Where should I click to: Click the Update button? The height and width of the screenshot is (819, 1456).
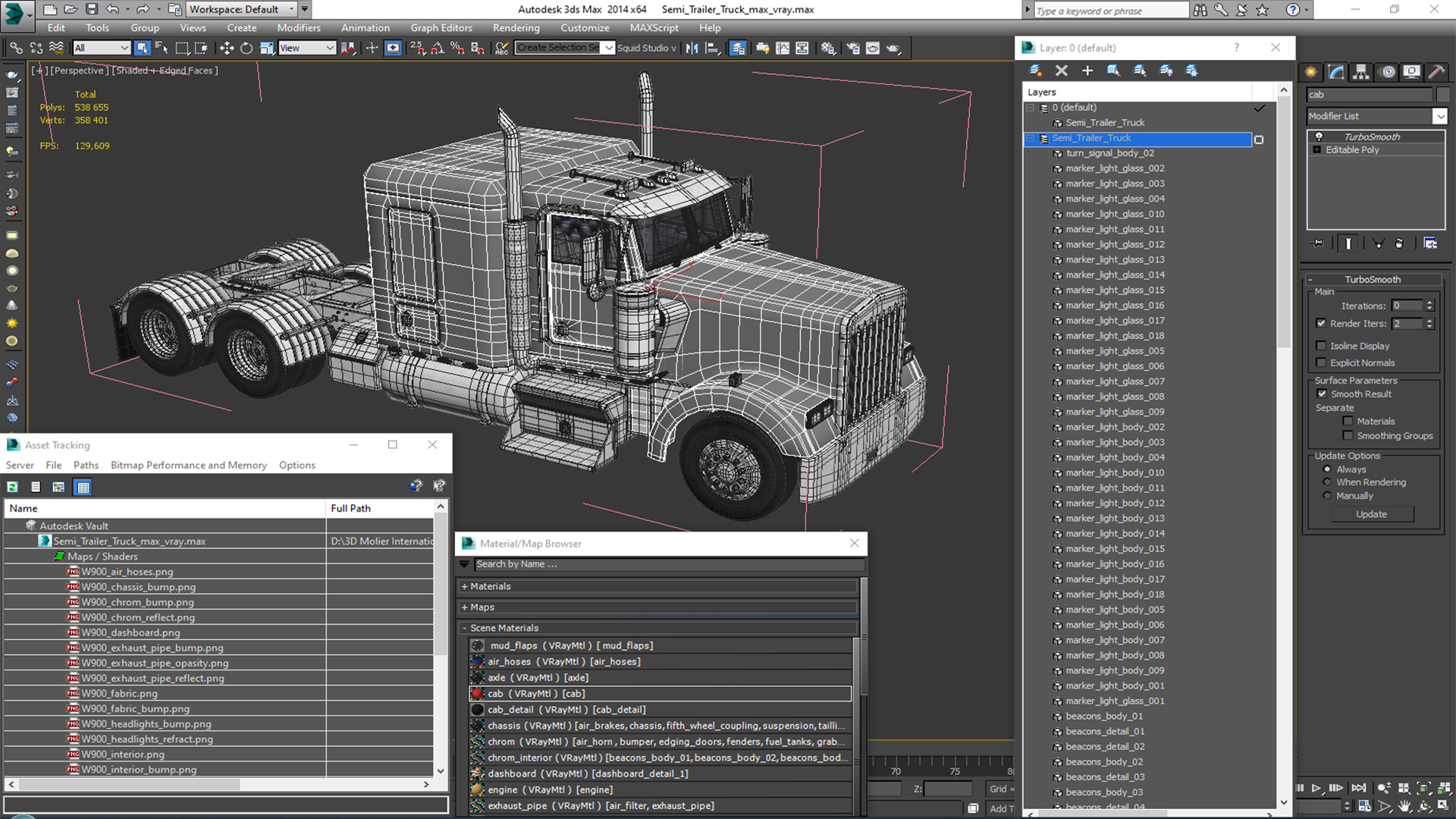tap(1371, 514)
